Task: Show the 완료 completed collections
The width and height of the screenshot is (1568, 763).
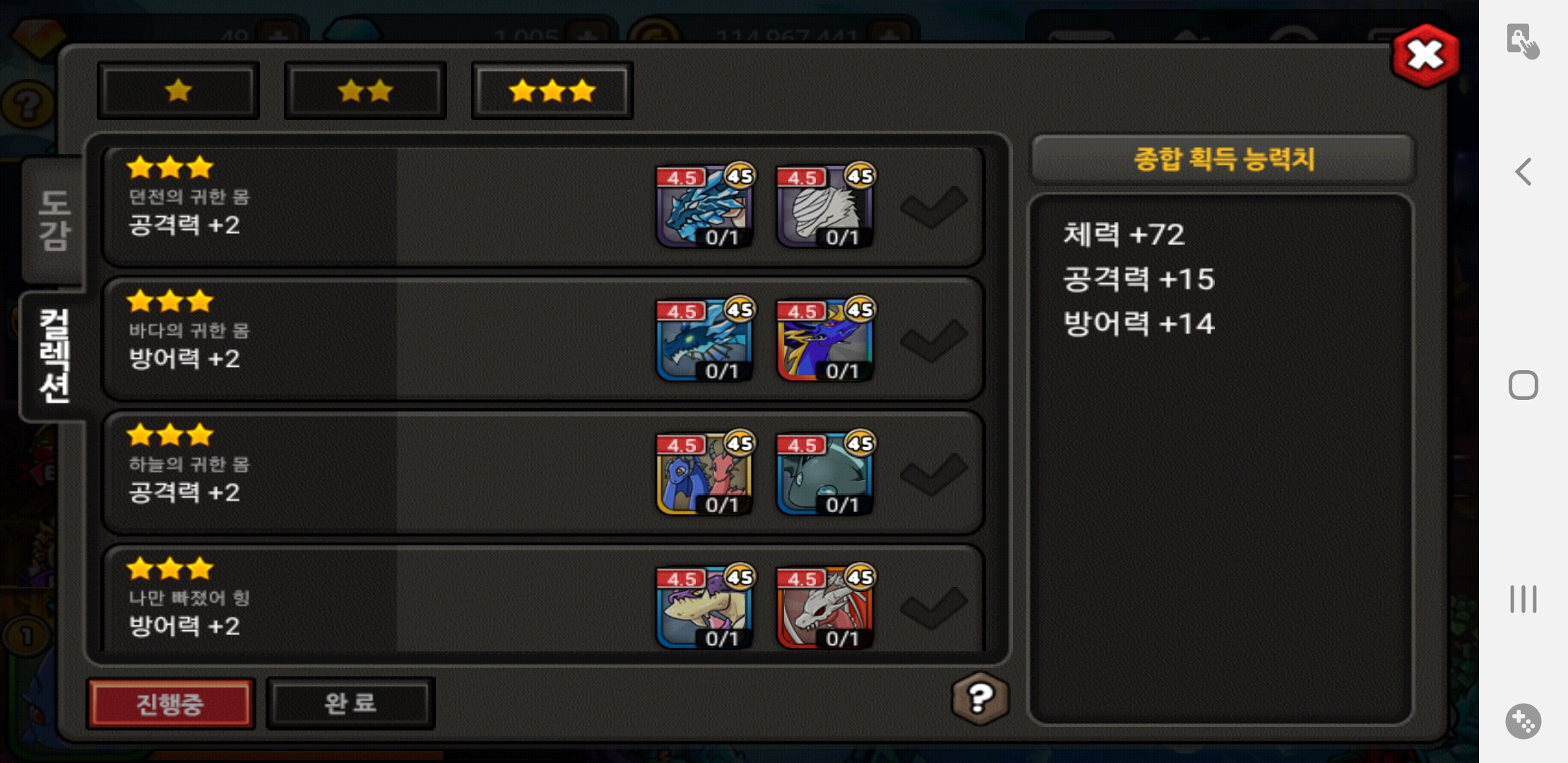Action: tap(350, 704)
